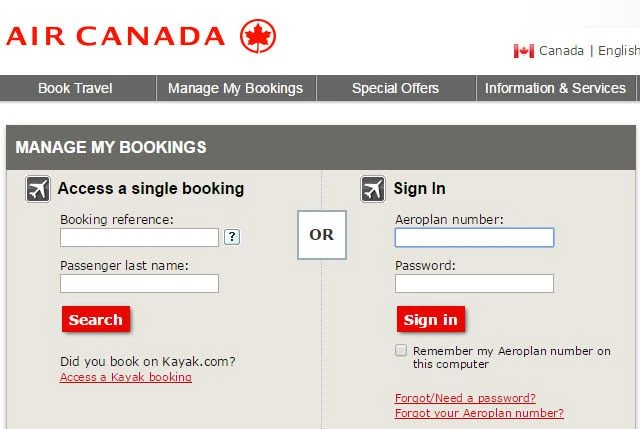Click the airplane icon beside Access a single booking

click(x=38, y=189)
